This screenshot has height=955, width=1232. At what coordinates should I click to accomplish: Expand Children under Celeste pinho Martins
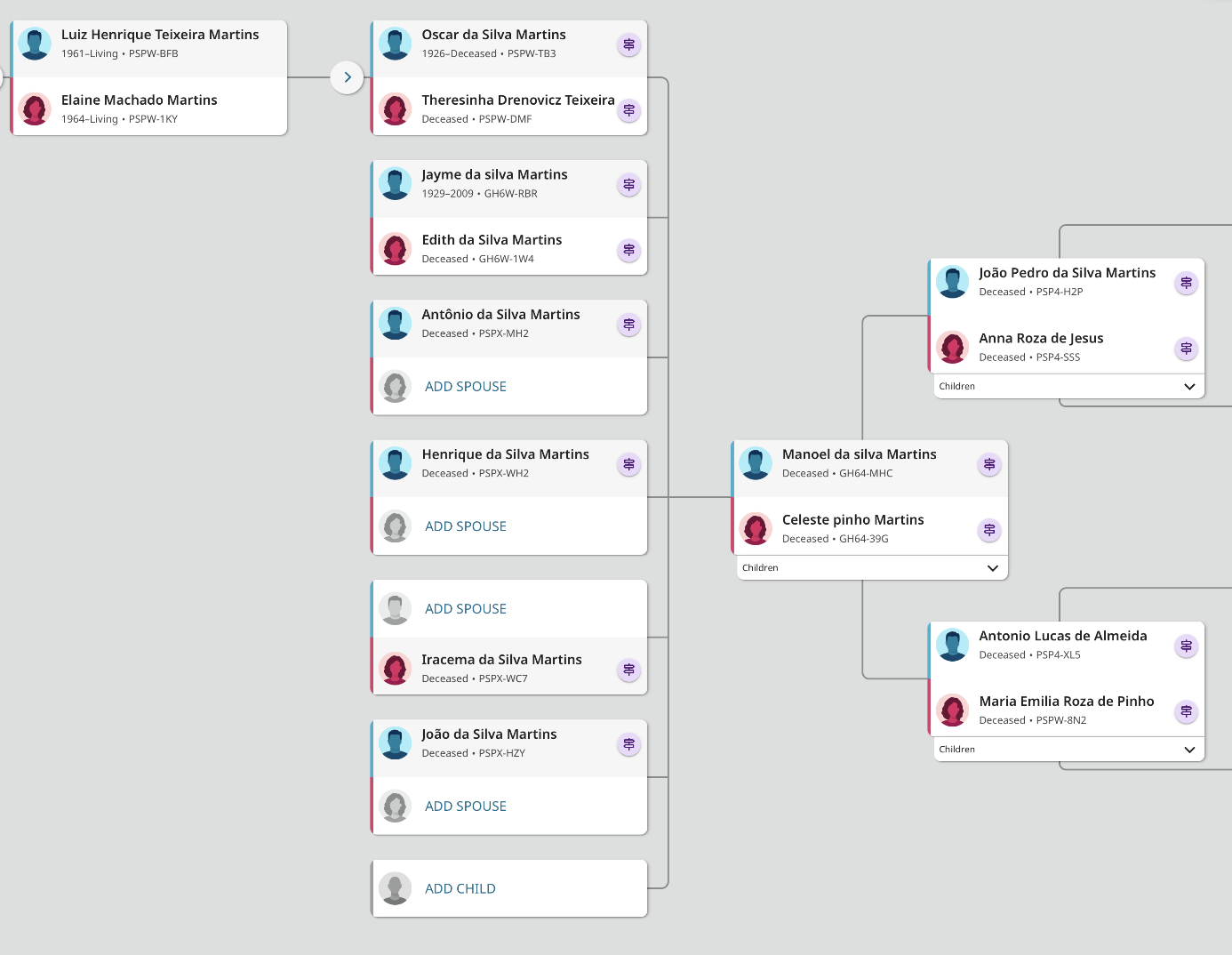click(x=993, y=568)
